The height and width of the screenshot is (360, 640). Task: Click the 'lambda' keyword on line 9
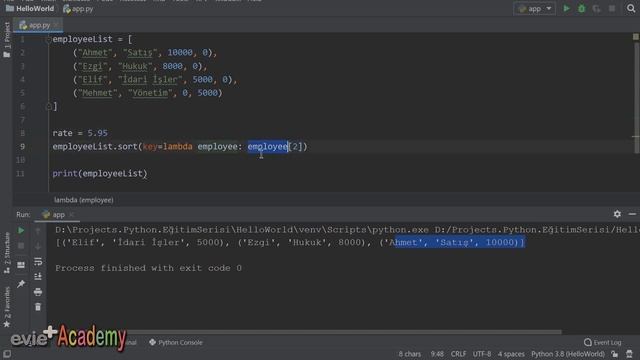(x=178, y=147)
